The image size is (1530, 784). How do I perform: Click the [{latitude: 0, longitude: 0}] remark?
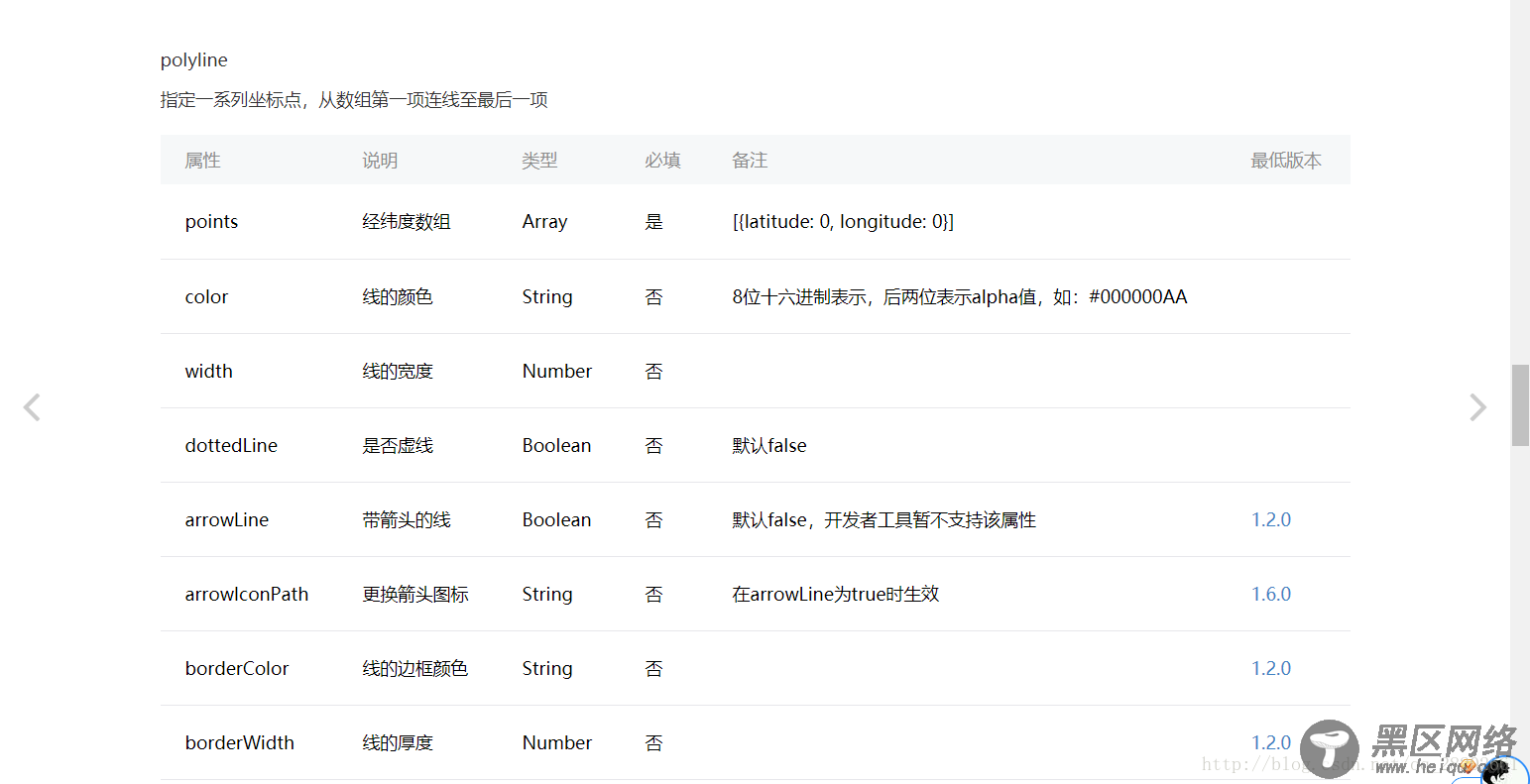click(x=843, y=222)
